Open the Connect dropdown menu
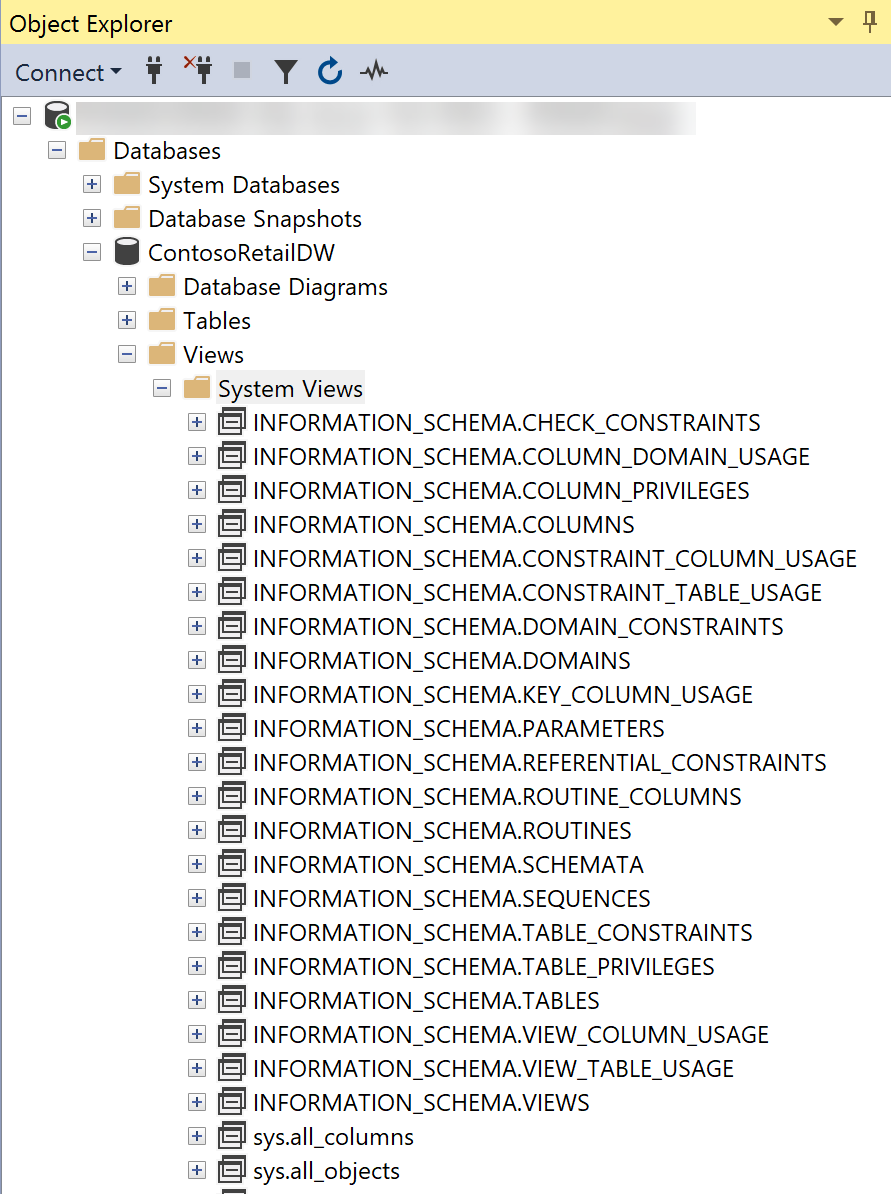This screenshot has width=891, height=1194. [68, 72]
